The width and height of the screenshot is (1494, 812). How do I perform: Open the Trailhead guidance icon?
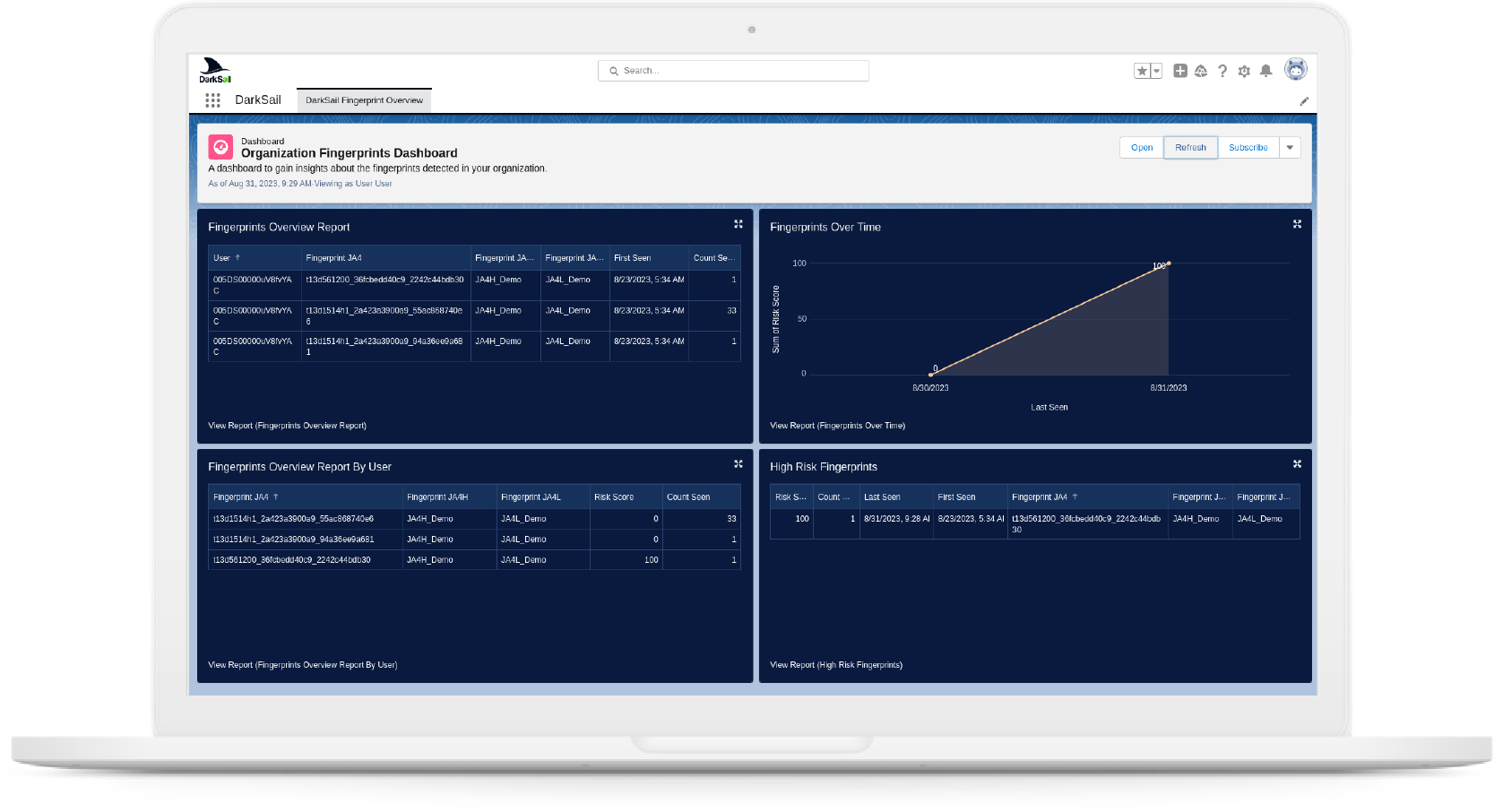pos(1201,71)
